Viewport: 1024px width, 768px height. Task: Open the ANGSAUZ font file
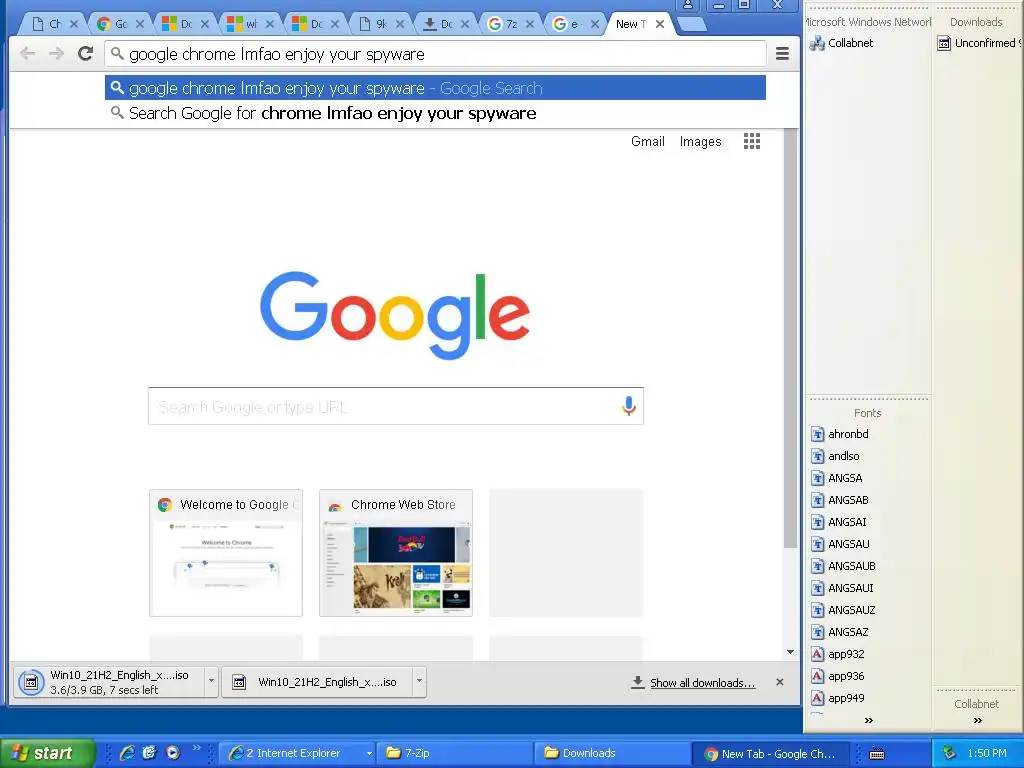pyautogui.click(x=843, y=611)
